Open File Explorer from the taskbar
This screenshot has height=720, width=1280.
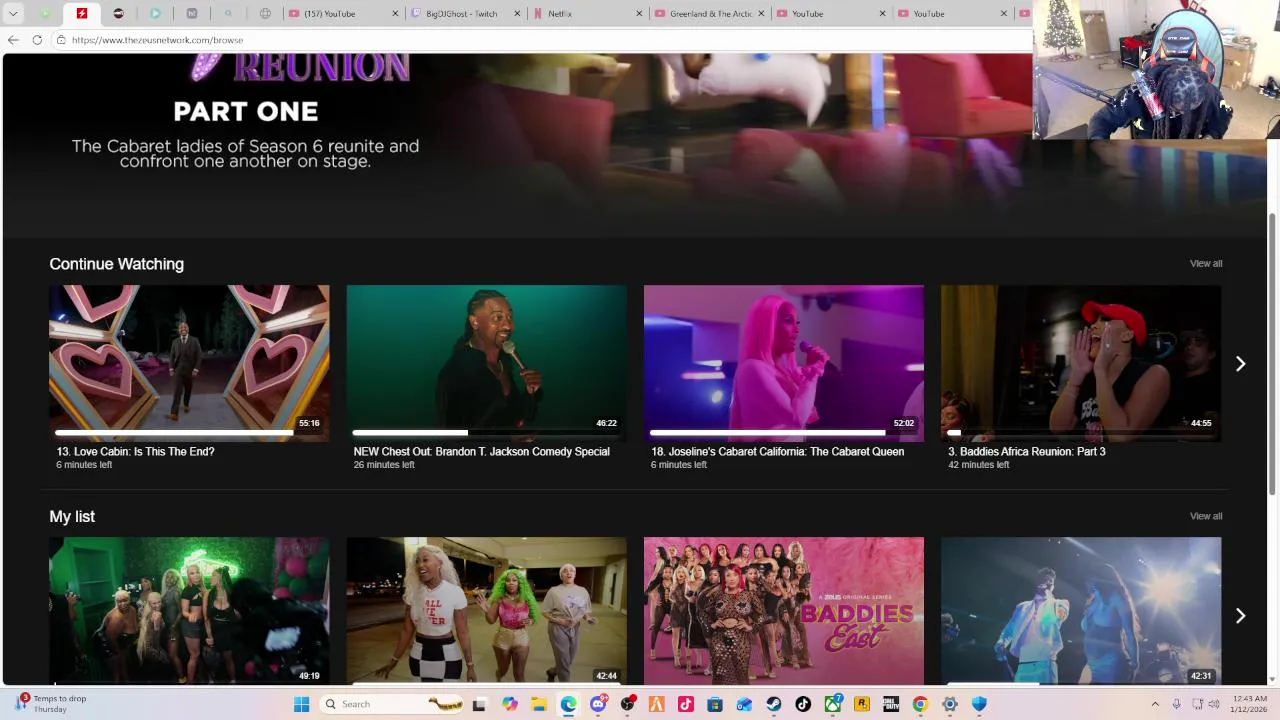pos(539,704)
